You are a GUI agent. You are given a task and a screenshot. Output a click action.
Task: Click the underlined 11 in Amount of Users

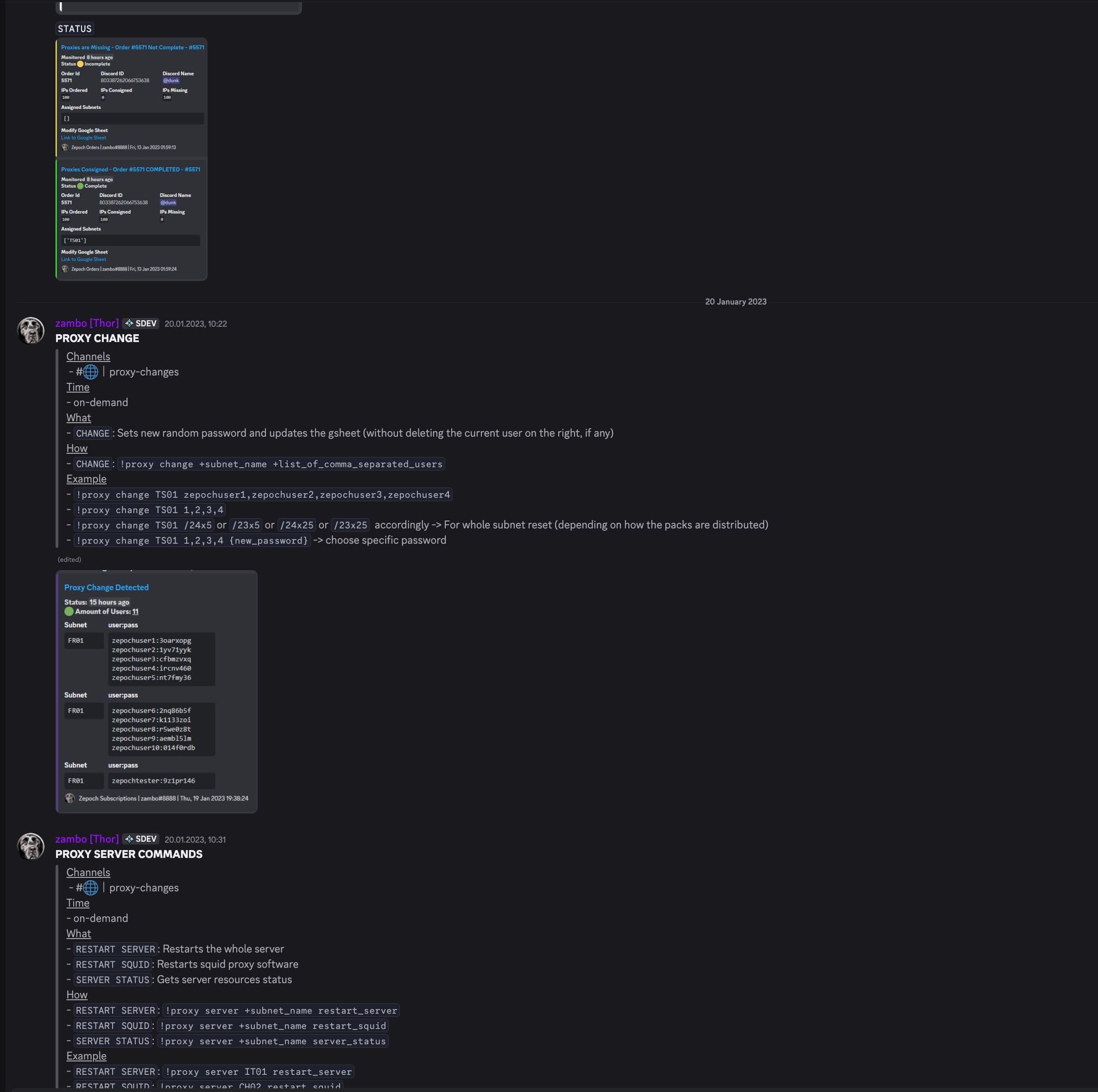135,612
